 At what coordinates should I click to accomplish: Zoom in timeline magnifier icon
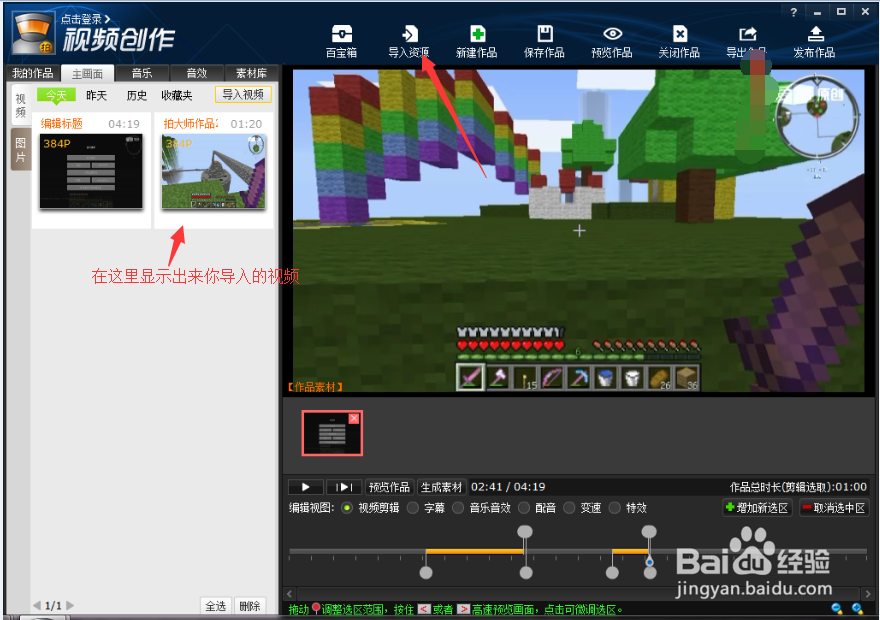pyautogui.click(x=857, y=608)
